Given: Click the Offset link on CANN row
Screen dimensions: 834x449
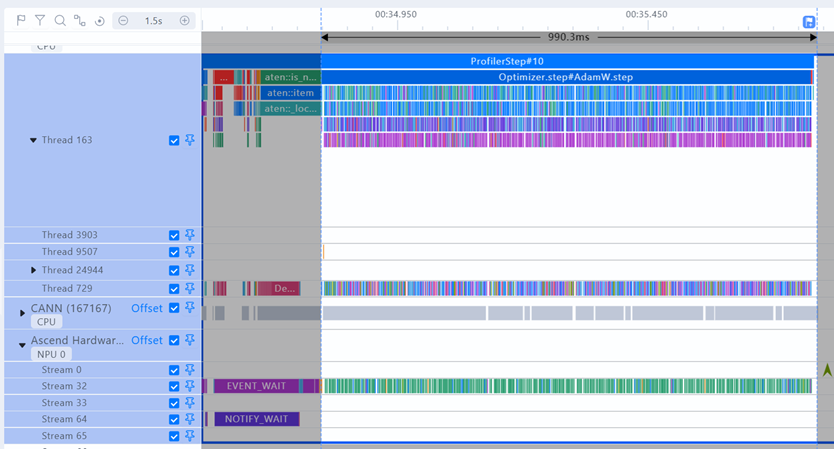Looking at the screenshot, I should pos(147,308).
